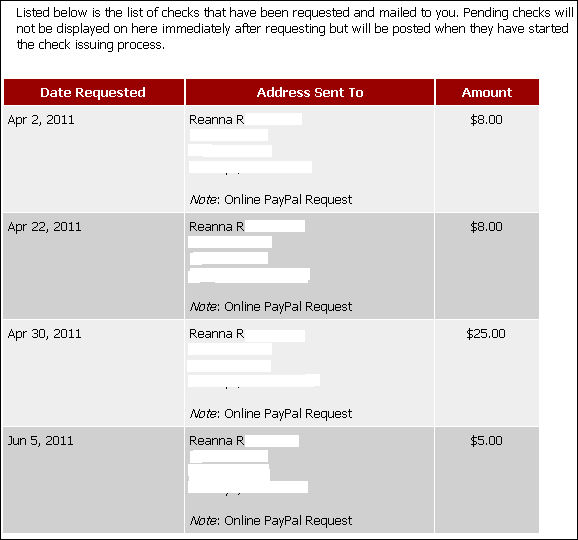This screenshot has height=540, width=578.
Task: Click Reanna R name in Jun 5 row
Action: click(x=216, y=440)
